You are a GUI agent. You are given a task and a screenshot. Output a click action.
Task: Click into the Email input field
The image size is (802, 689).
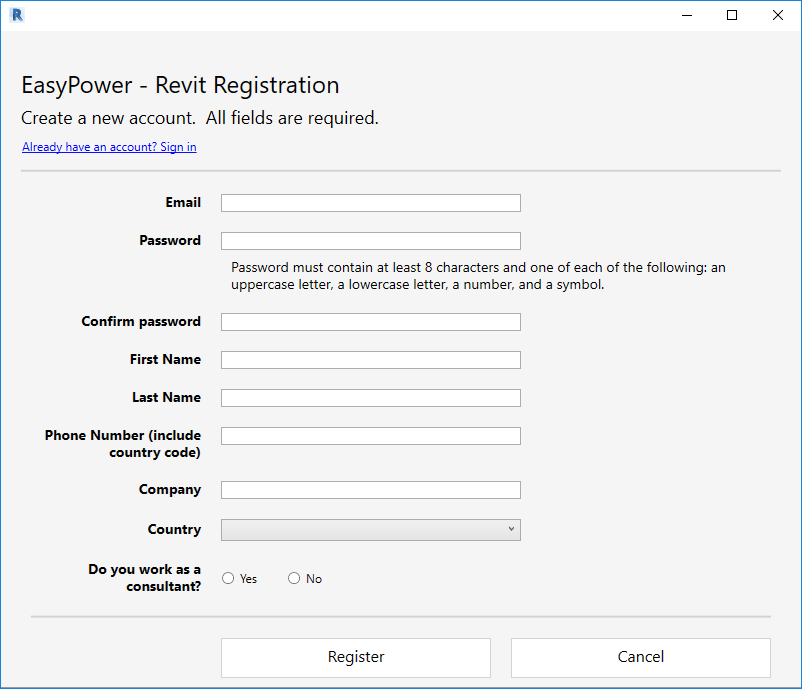pos(370,203)
